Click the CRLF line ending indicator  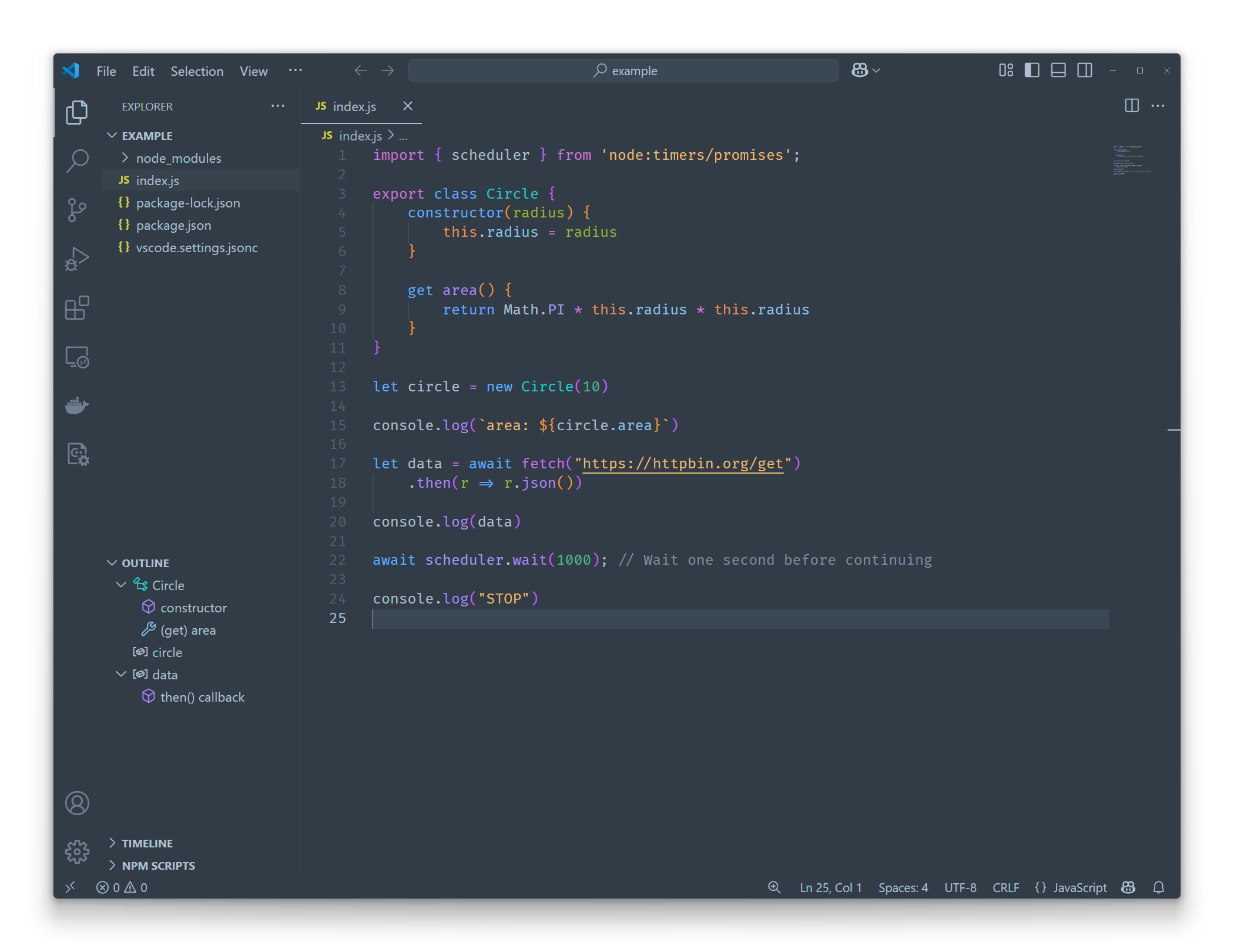(x=1005, y=887)
